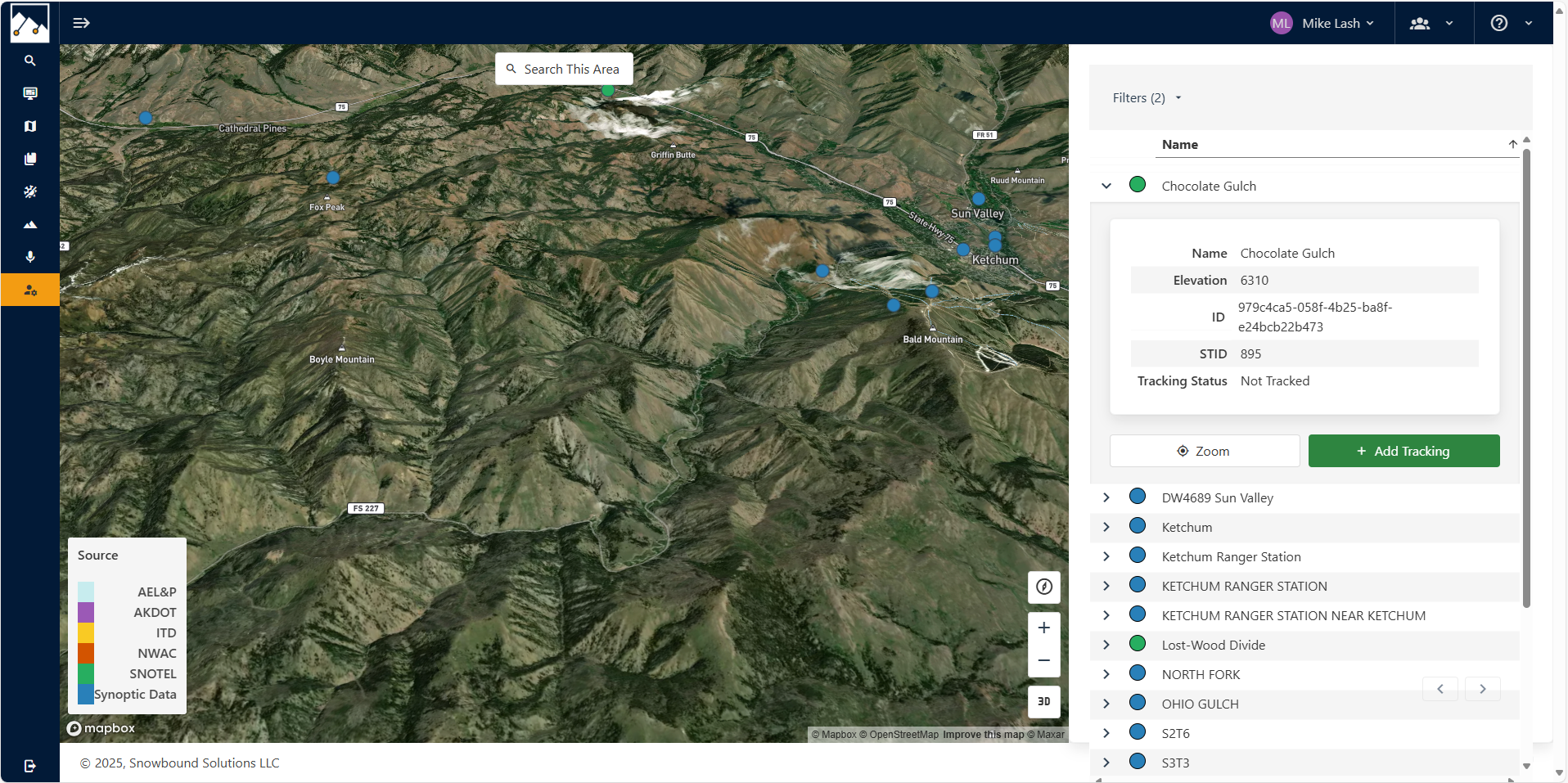Click the SNOTEL green legend swatch
This screenshot has width=1568, height=783.
86,673
